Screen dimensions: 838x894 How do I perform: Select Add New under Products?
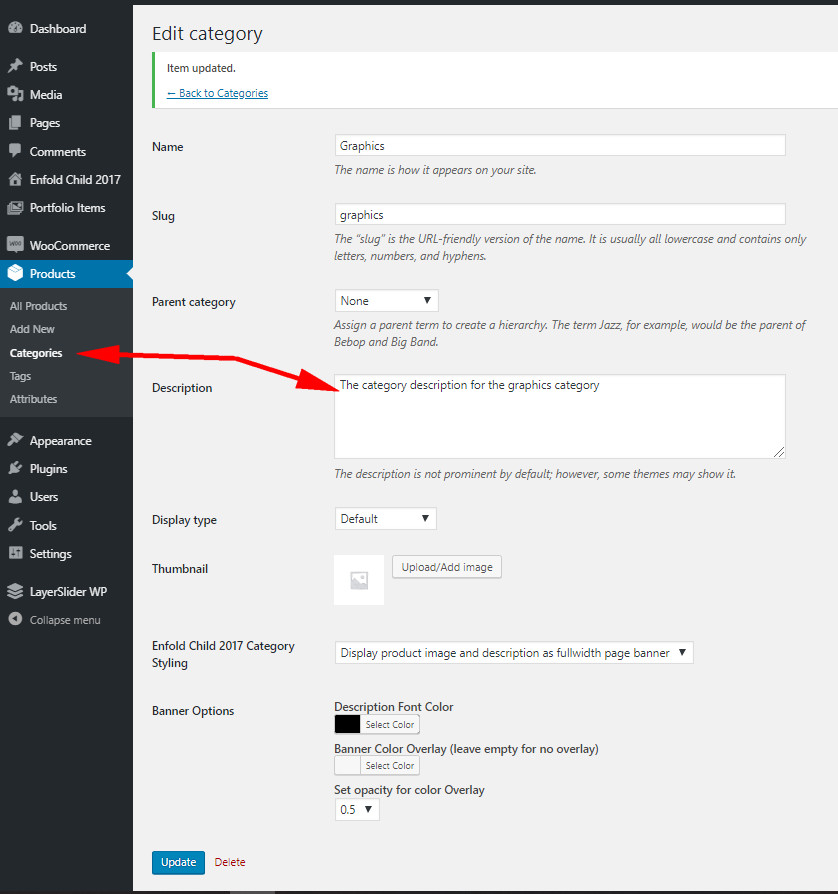tap(32, 329)
